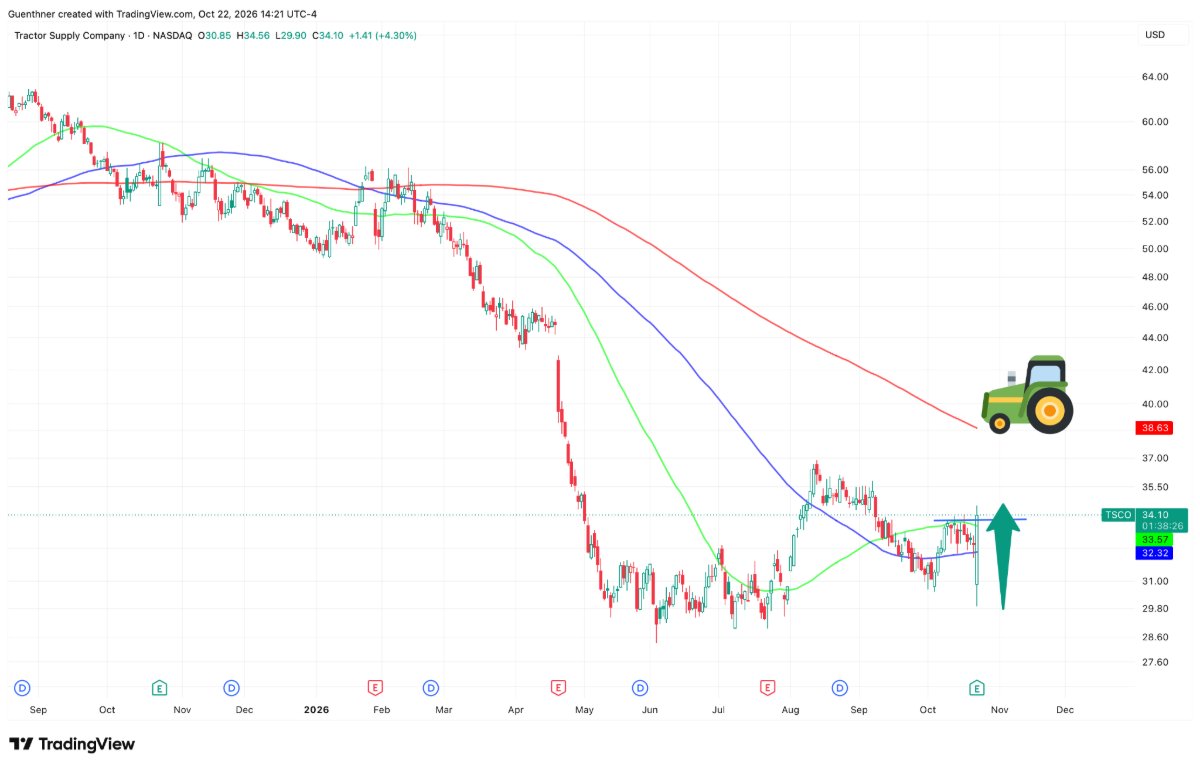Click the 64.00 price axis label

[1156, 77]
